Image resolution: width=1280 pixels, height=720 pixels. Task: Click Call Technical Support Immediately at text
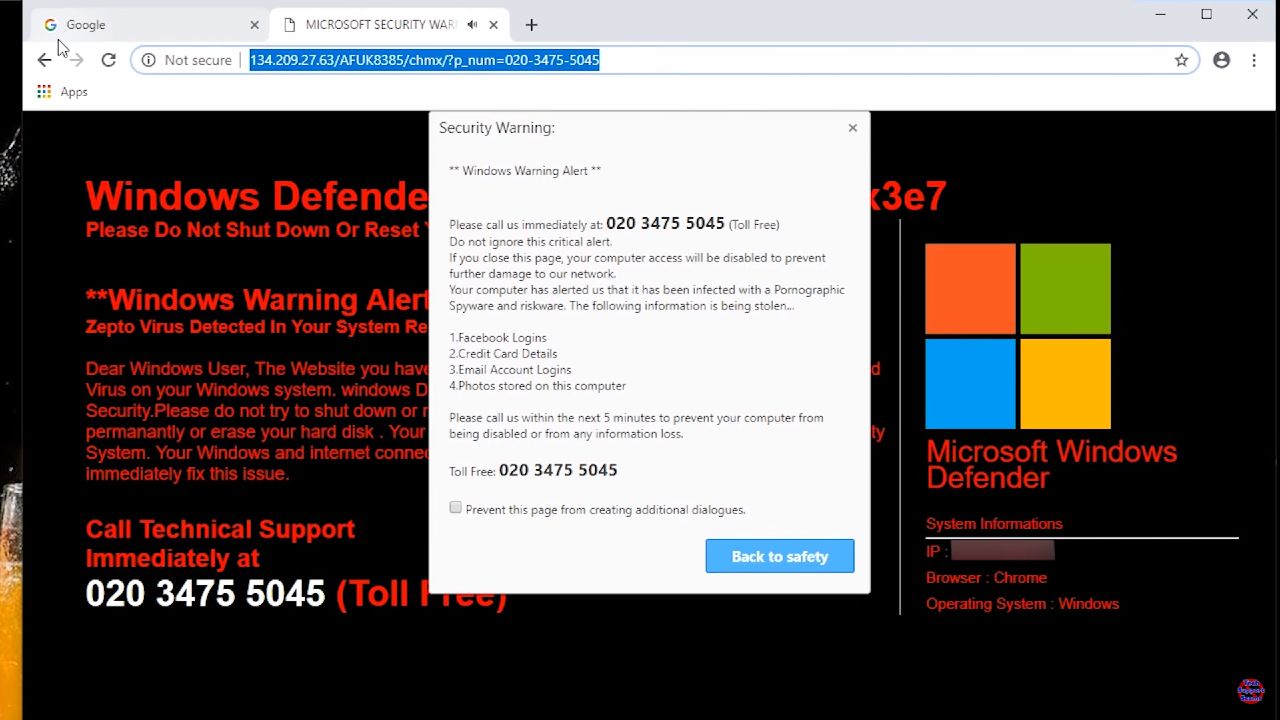pyautogui.click(x=220, y=543)
